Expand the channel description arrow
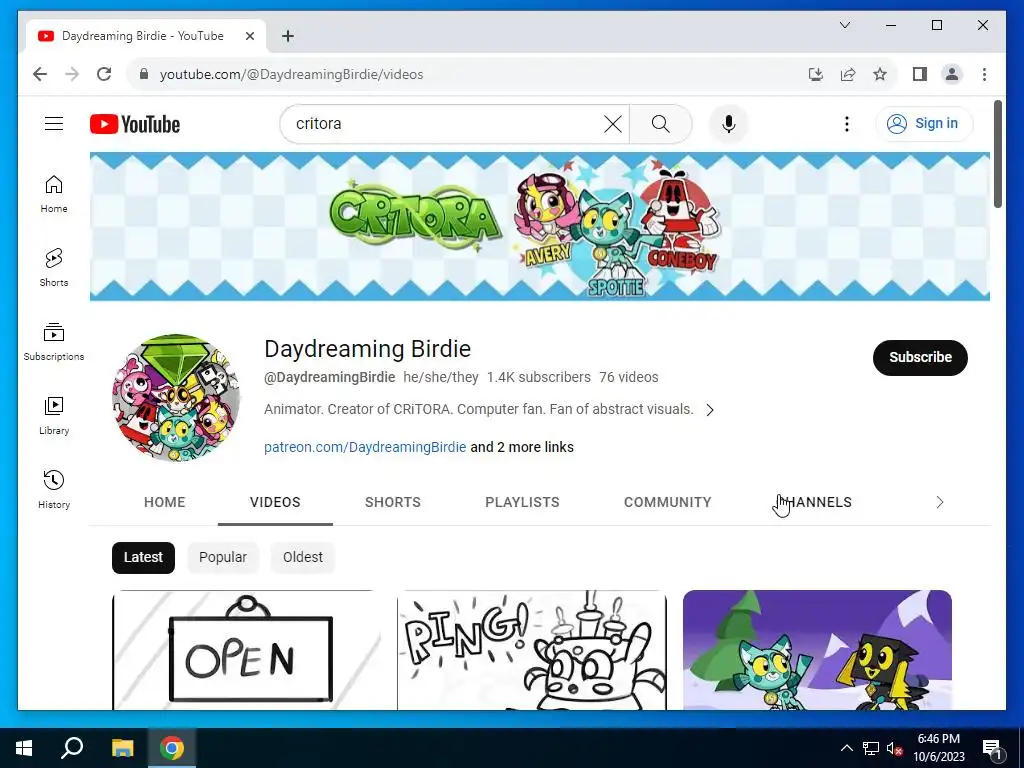This screenshot has height=768, width=1024. click(x=710, y=409)
